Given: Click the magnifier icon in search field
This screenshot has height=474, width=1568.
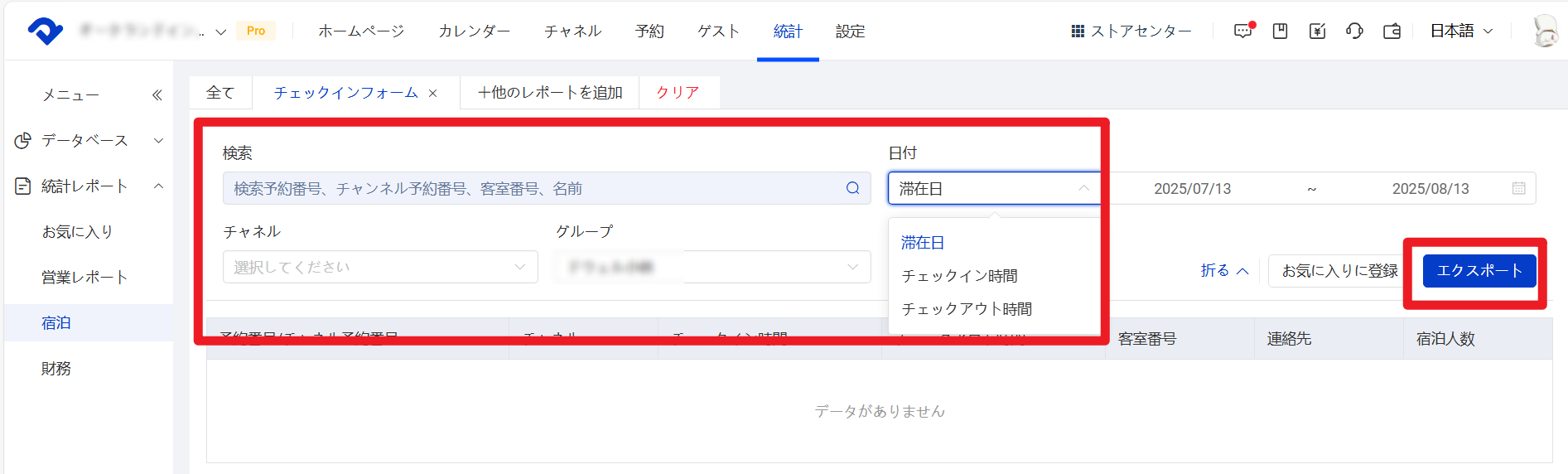Looking at the screenshot, I should click(852, 188).
